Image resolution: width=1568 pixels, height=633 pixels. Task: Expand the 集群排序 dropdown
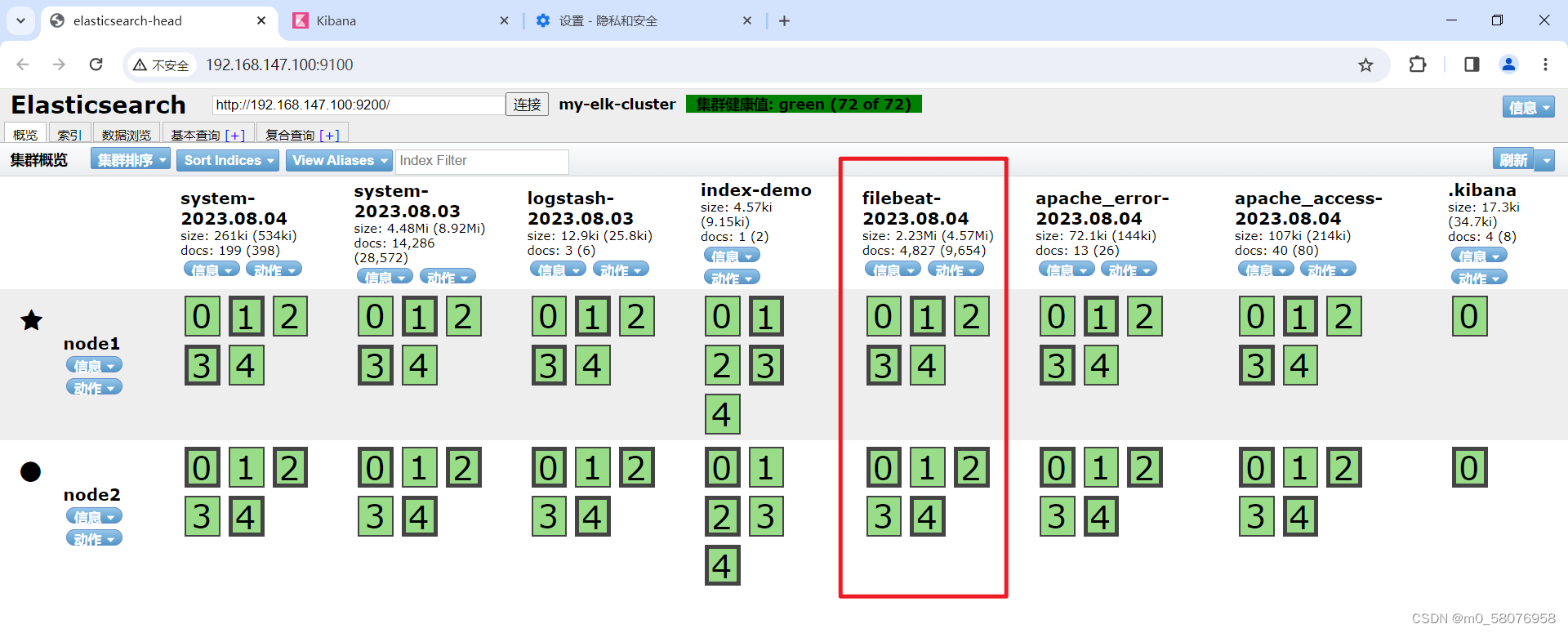point(131,160)
